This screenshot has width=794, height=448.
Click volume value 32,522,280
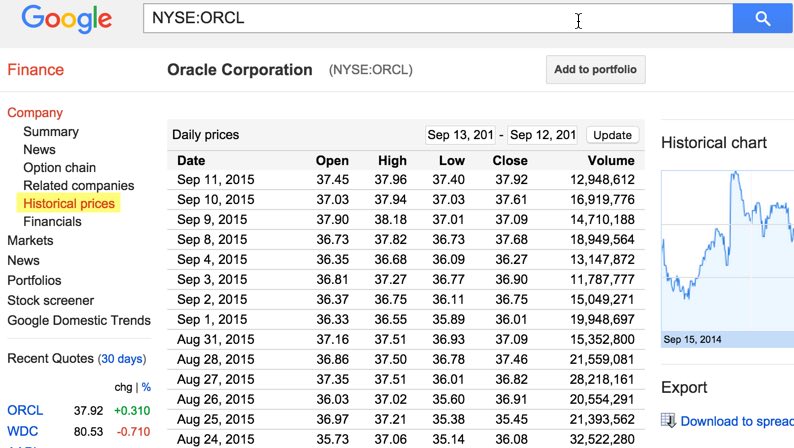pos(602,439)
